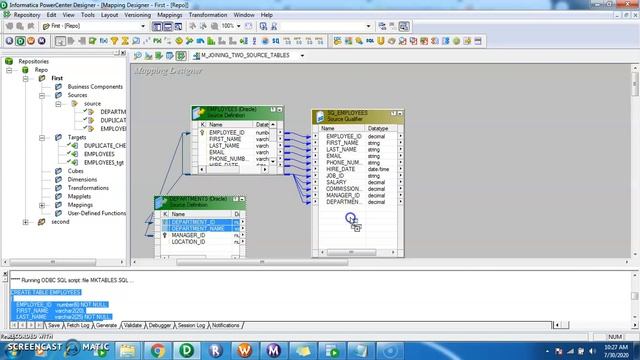The width and height of the screenshot is (640, 360).
Task: Open the Versioning menu
Action: pyautogui.click(x=138, y=15)
